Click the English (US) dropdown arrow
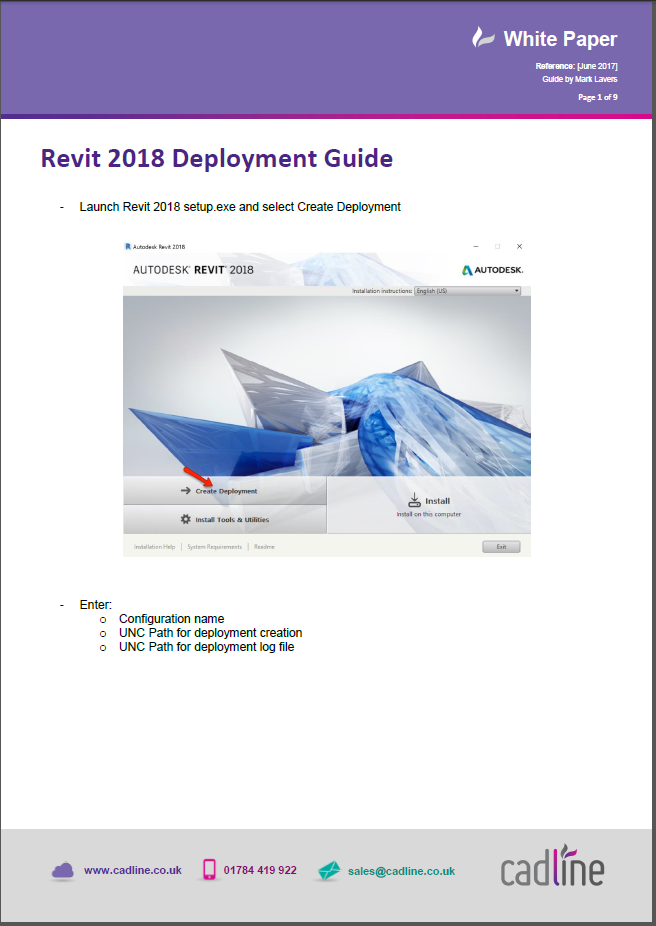This screenshot has height=926, width=656. click(x=517, y=291)
